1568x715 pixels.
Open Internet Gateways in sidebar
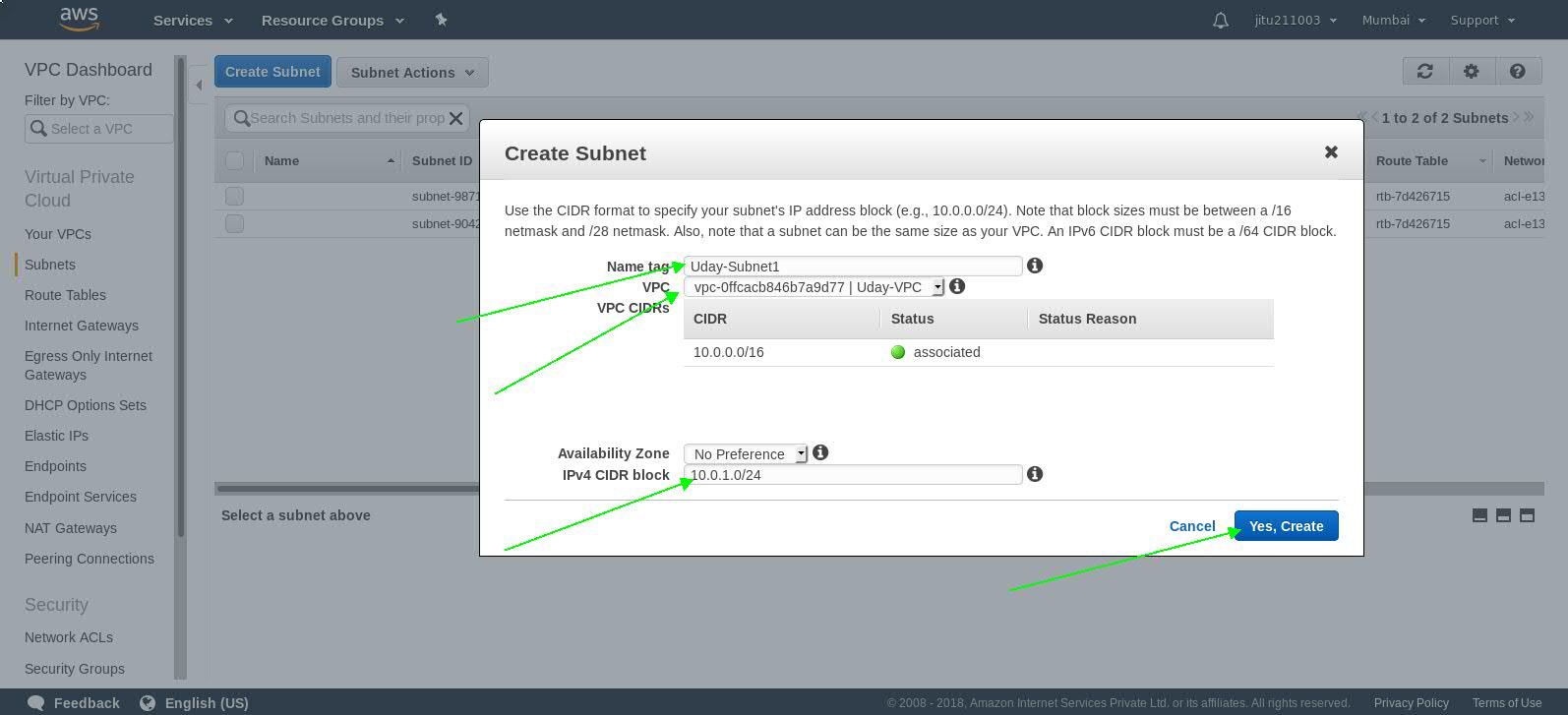coord(82,326)
